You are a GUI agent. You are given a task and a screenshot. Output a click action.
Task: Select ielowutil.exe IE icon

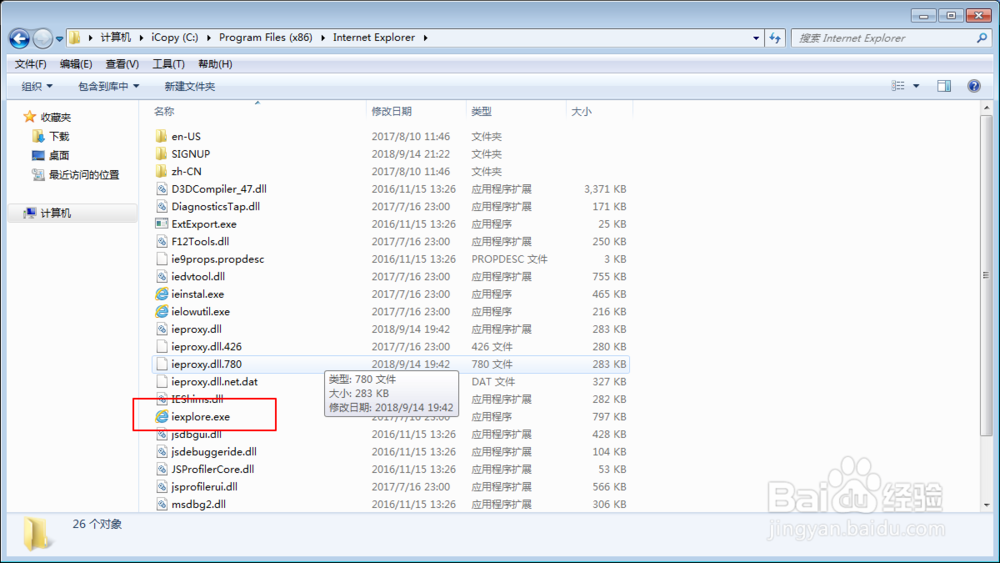pyautogui.click(x=162, y=311)
